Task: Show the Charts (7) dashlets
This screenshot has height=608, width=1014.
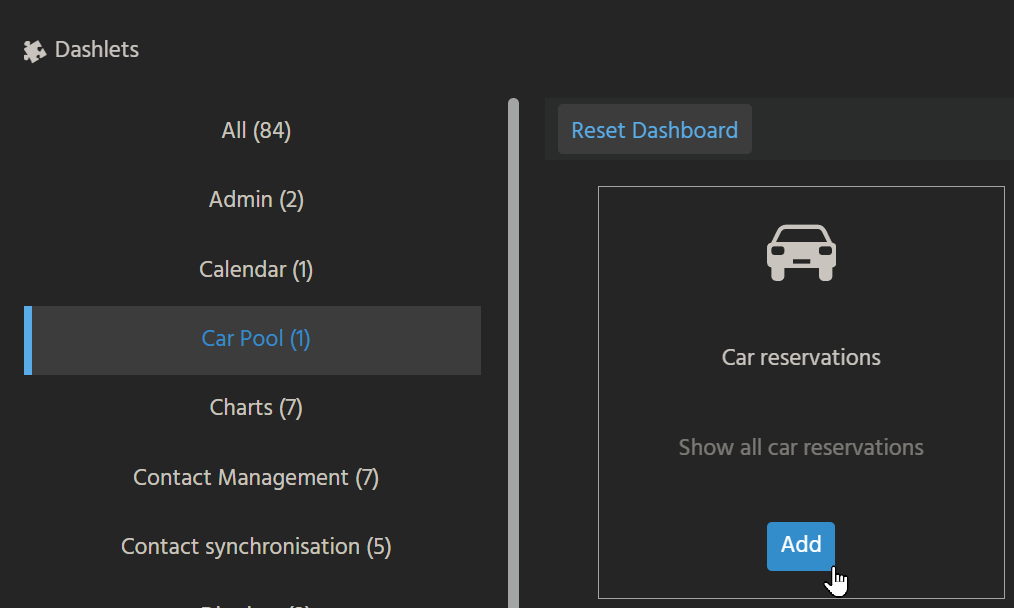Action: 256,408
